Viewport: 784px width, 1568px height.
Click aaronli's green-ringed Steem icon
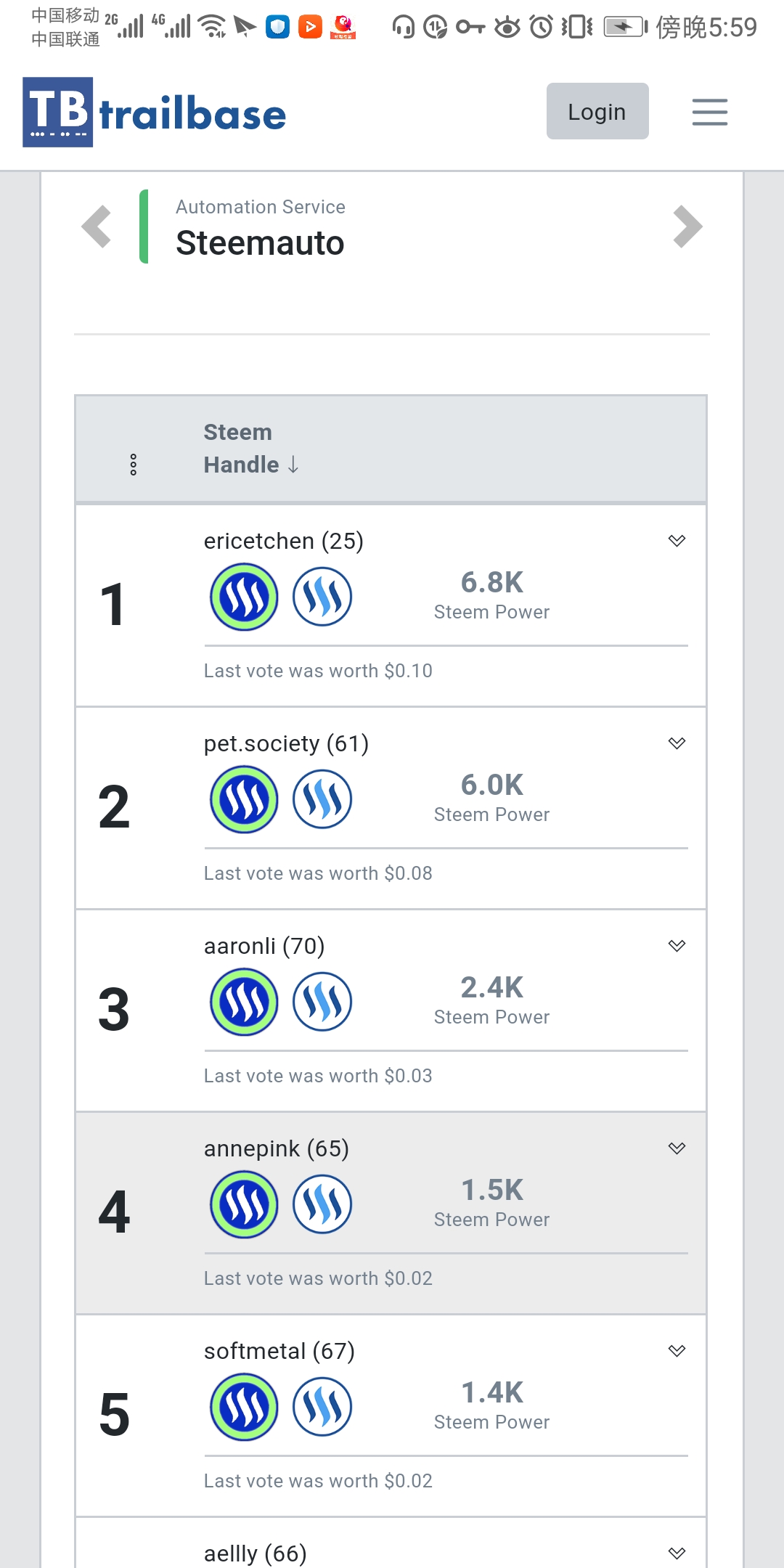(244, 1003)
